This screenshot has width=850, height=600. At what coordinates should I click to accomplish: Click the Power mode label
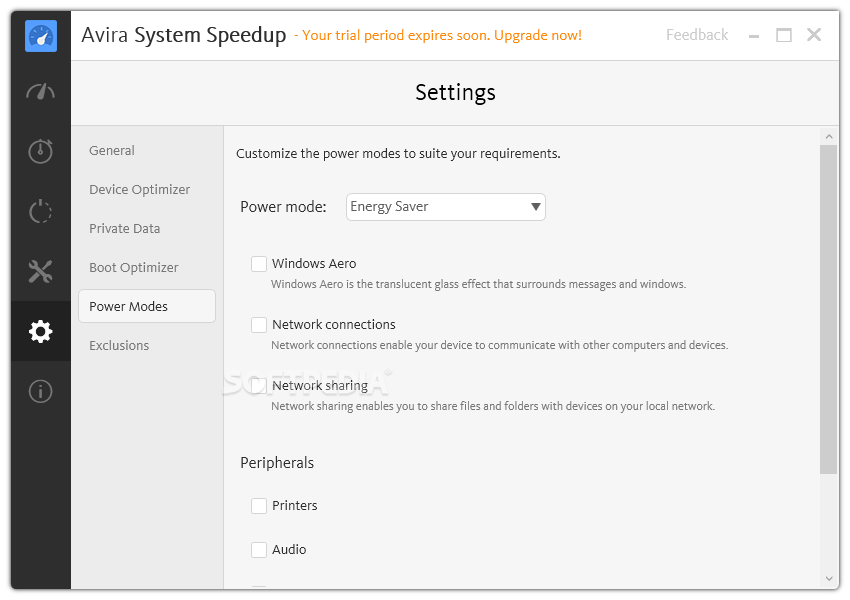pyautogui.click(x=284, y=207)
